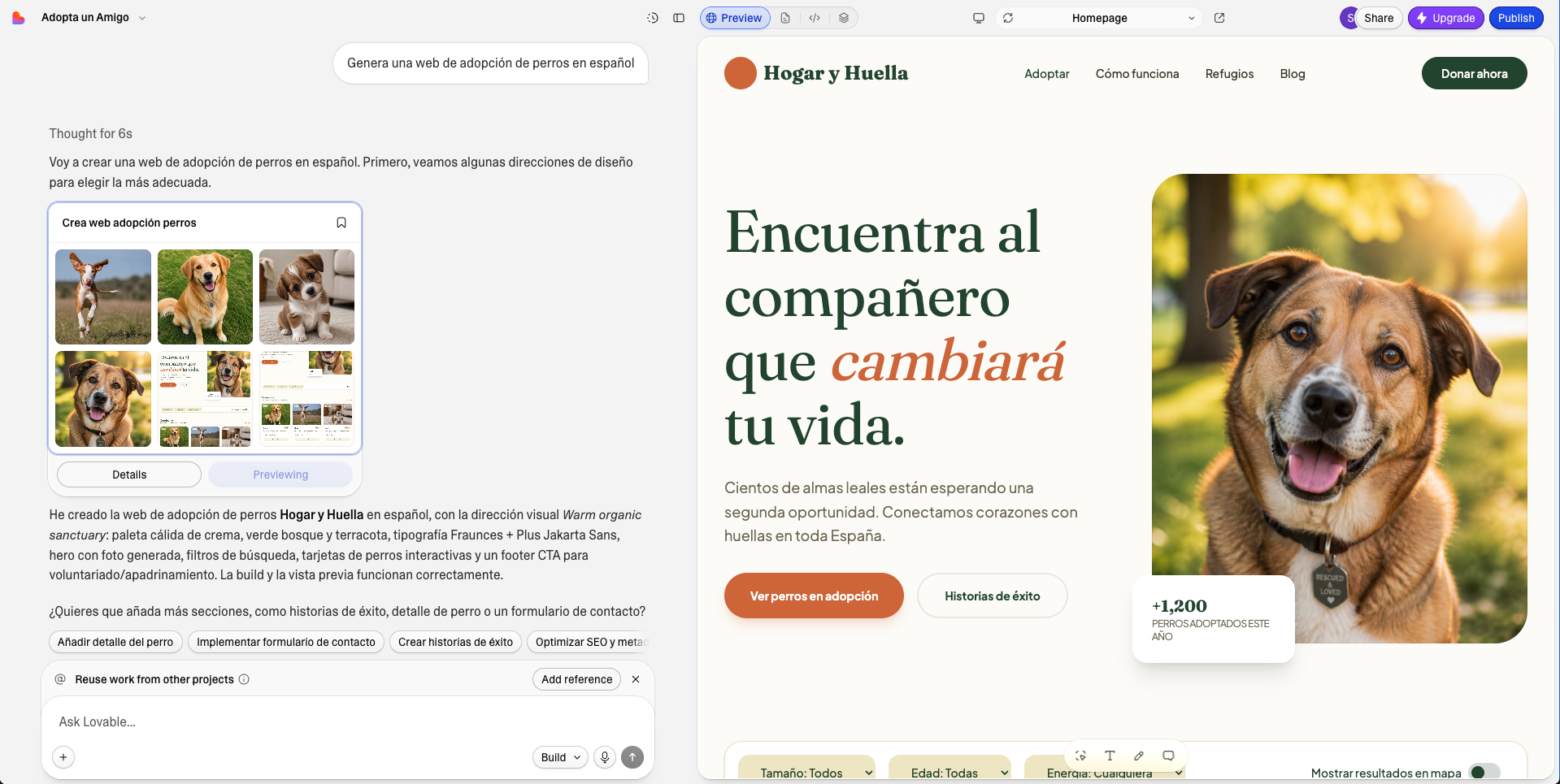Send the message with the arrow button
Screen dimensions: 1560x784
point(632,757)
